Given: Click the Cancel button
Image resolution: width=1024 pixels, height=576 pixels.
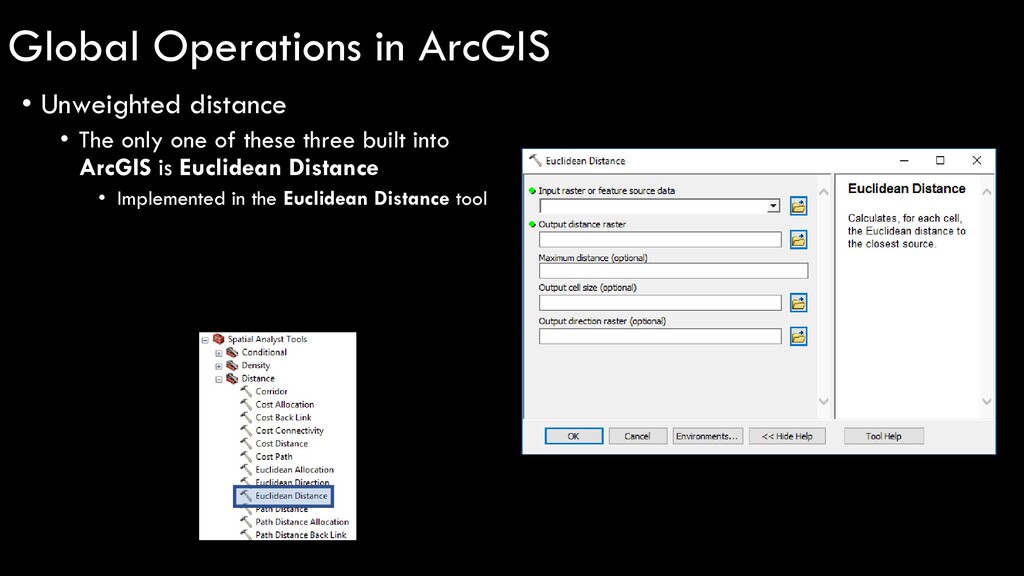Looking at the screenshot, I should 637,436.
